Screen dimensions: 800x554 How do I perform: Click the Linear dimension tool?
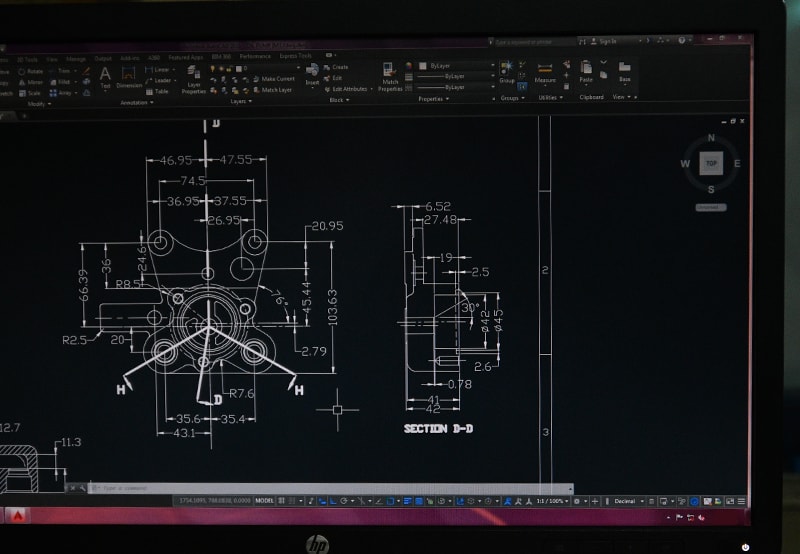pos(158,69)
